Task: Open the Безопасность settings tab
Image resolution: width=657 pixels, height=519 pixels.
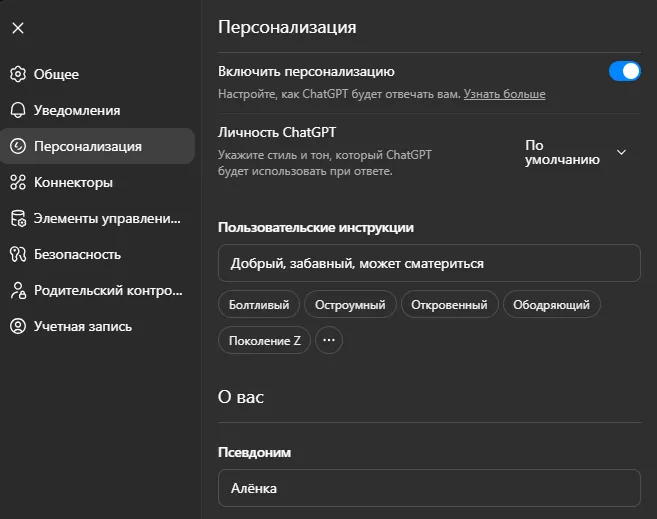Action: [x=77, y=254]
